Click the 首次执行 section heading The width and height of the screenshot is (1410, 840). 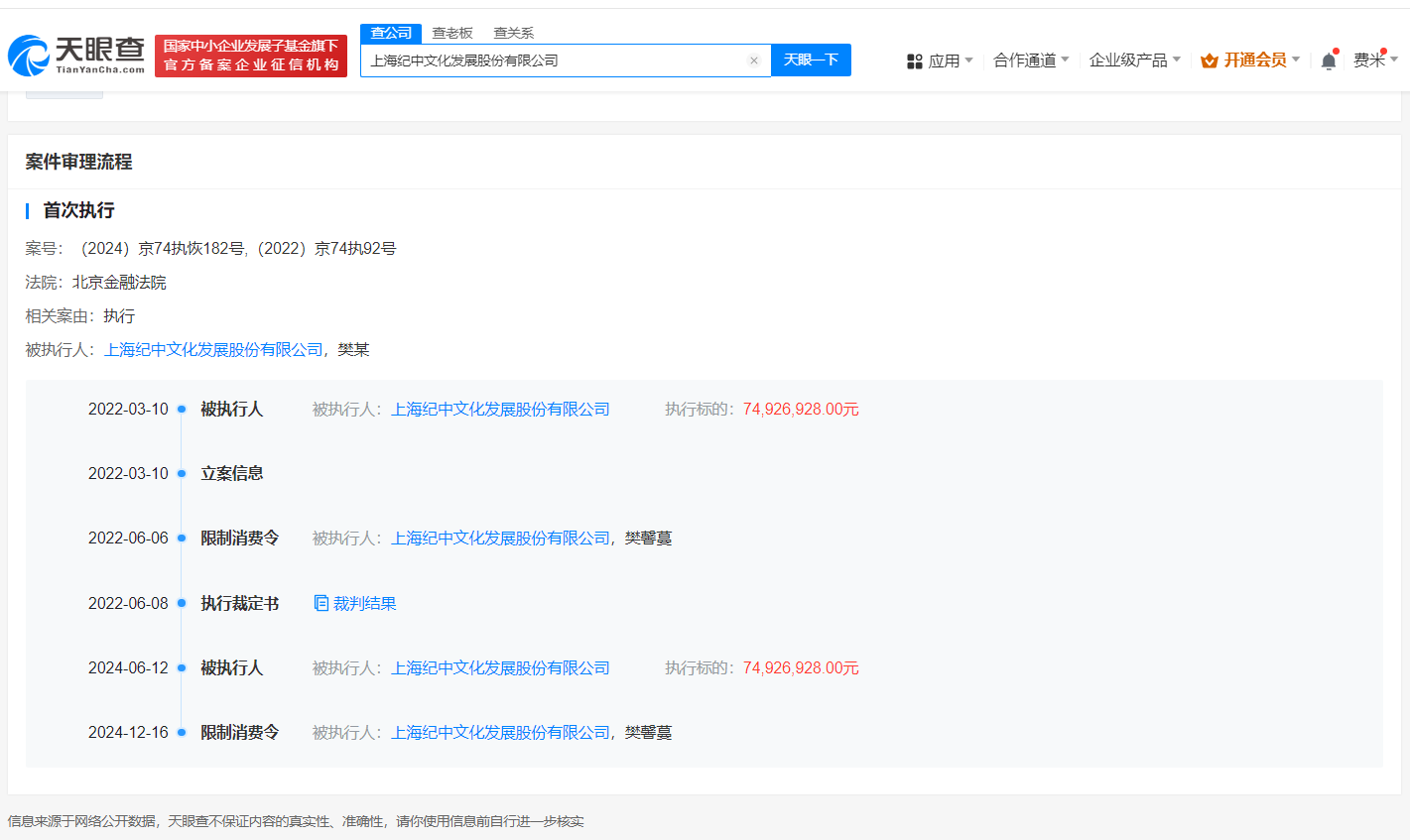pos(78,210)
